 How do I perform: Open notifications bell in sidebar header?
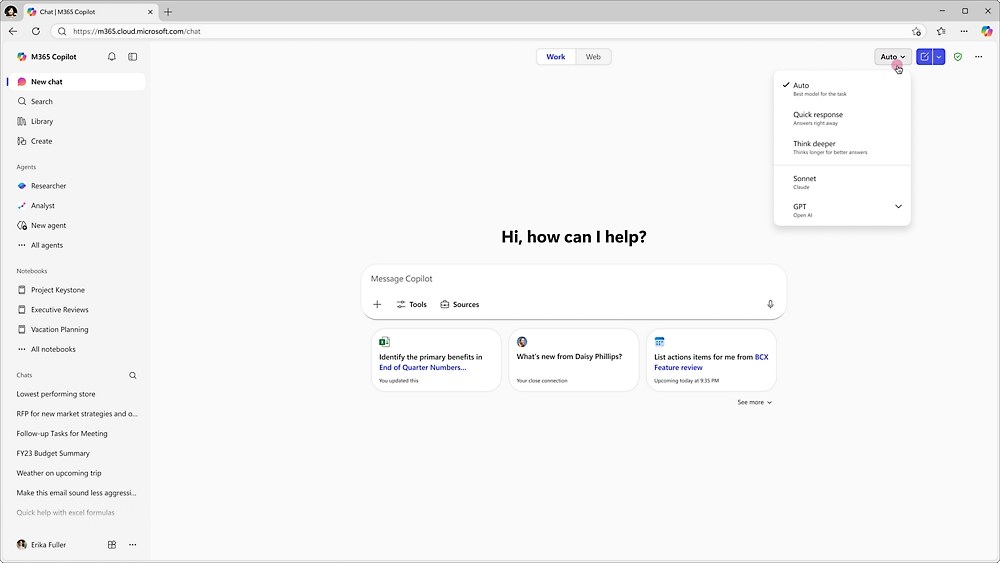pyautogui.click(x=112, y=57)
